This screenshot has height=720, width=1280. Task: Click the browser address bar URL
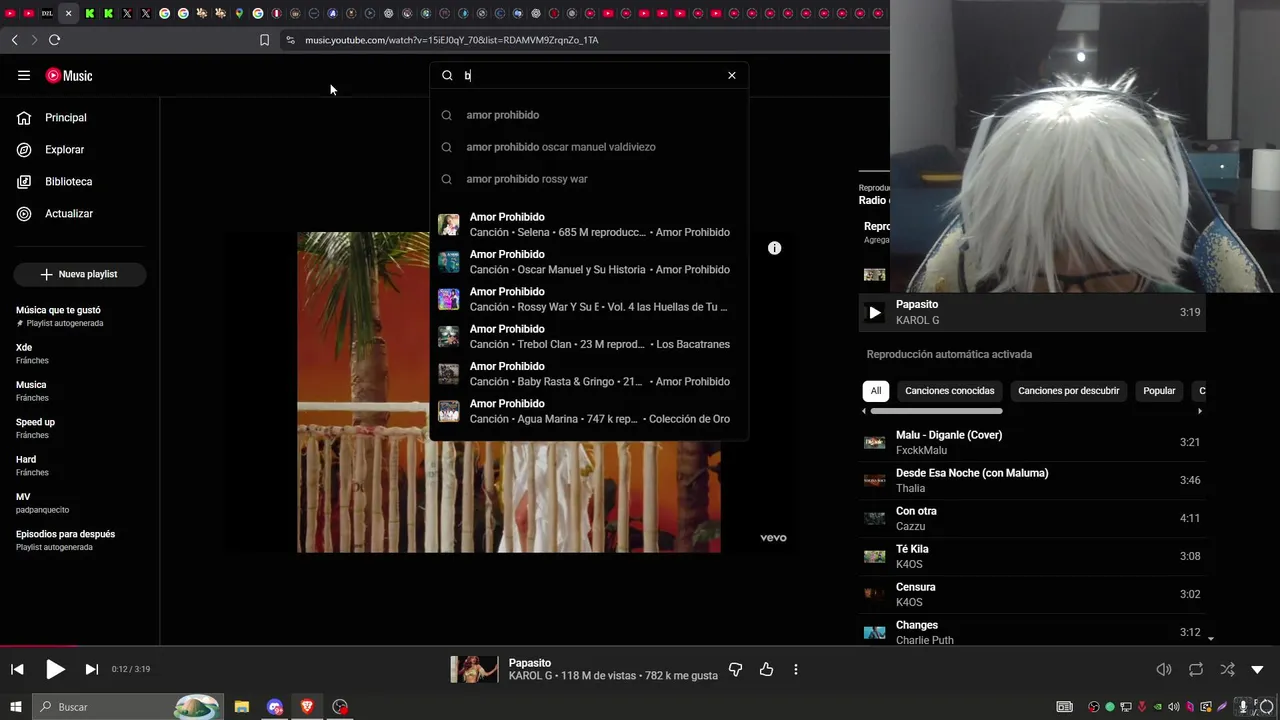(451, 40)
